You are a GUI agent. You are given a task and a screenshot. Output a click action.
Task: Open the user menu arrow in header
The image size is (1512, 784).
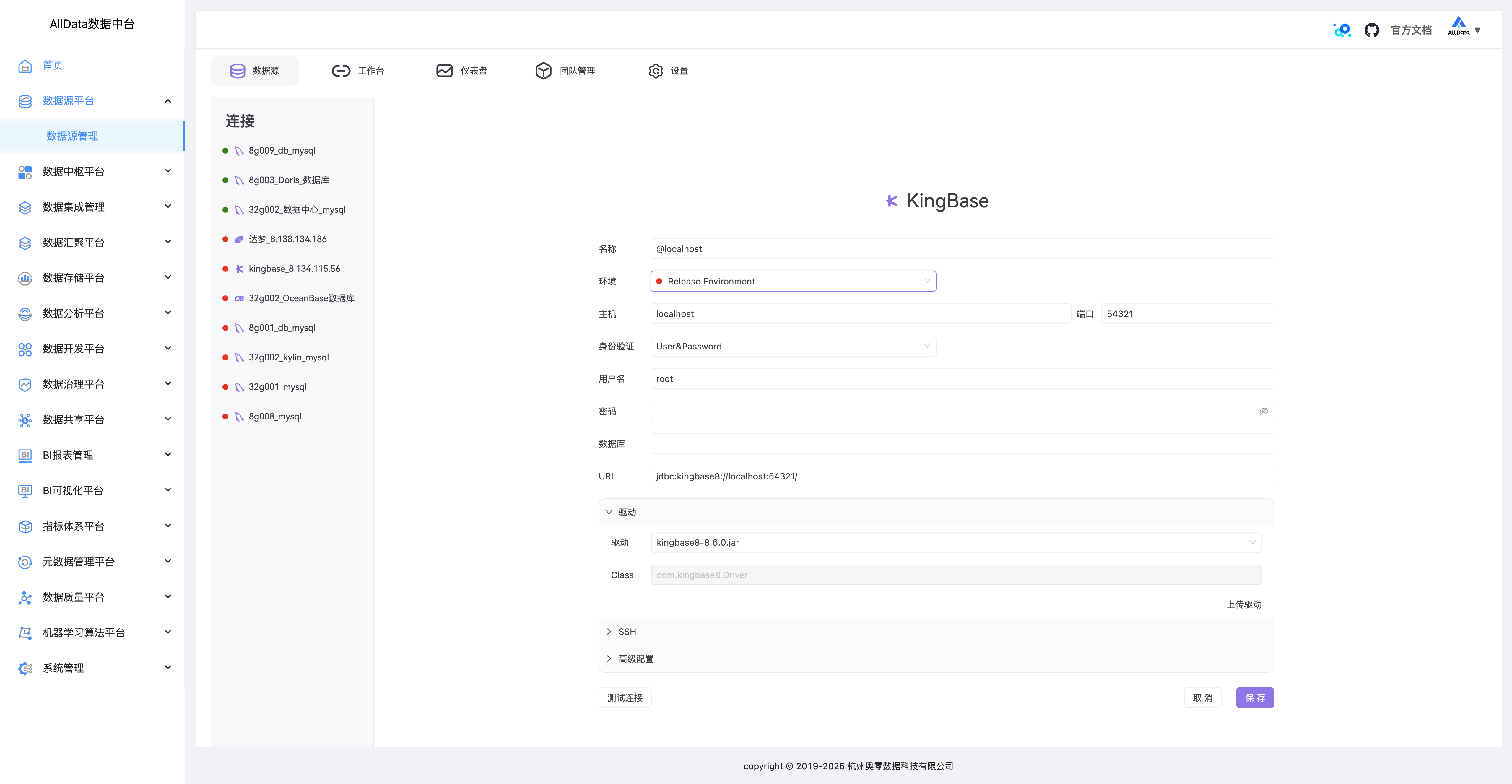coord(1477,30)
